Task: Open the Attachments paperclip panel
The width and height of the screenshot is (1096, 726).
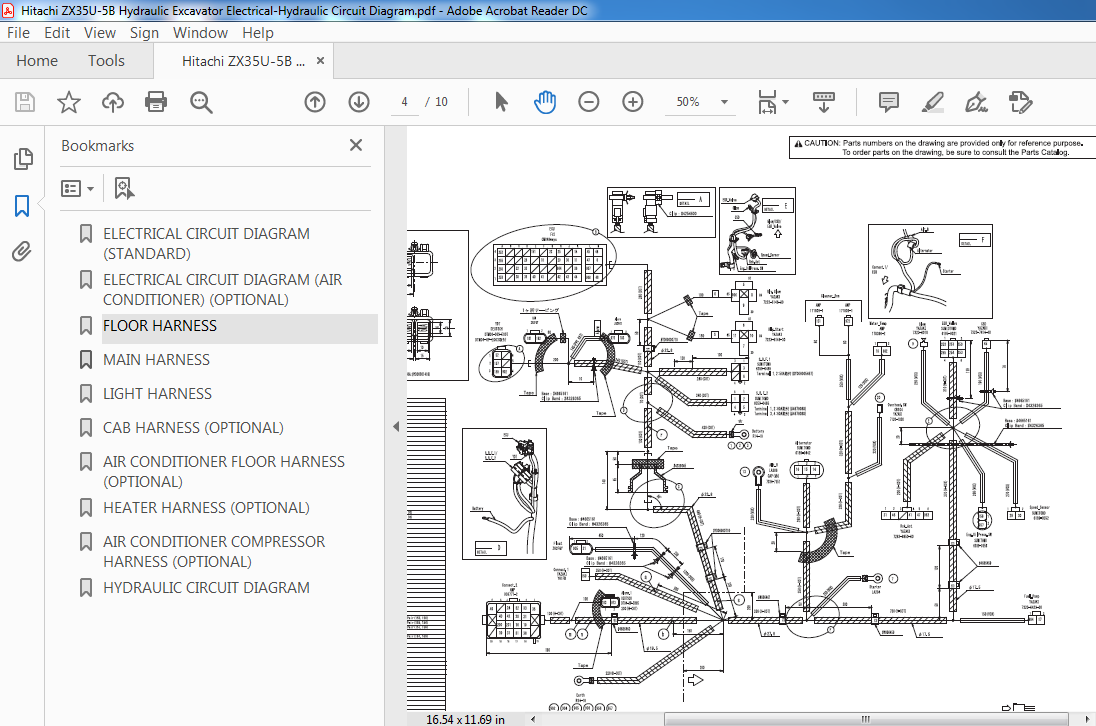Action: tap(22, 252)
